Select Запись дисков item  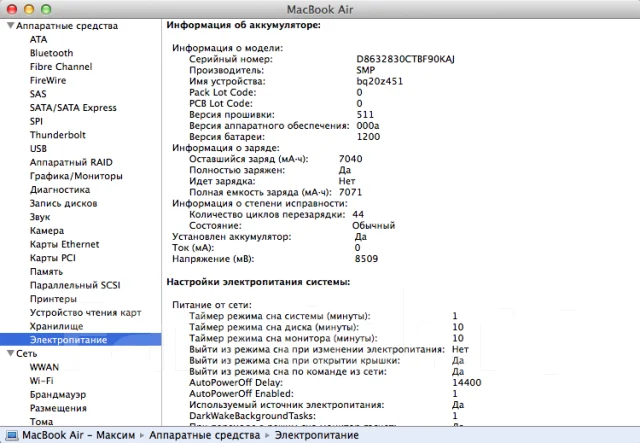(63, 203)
